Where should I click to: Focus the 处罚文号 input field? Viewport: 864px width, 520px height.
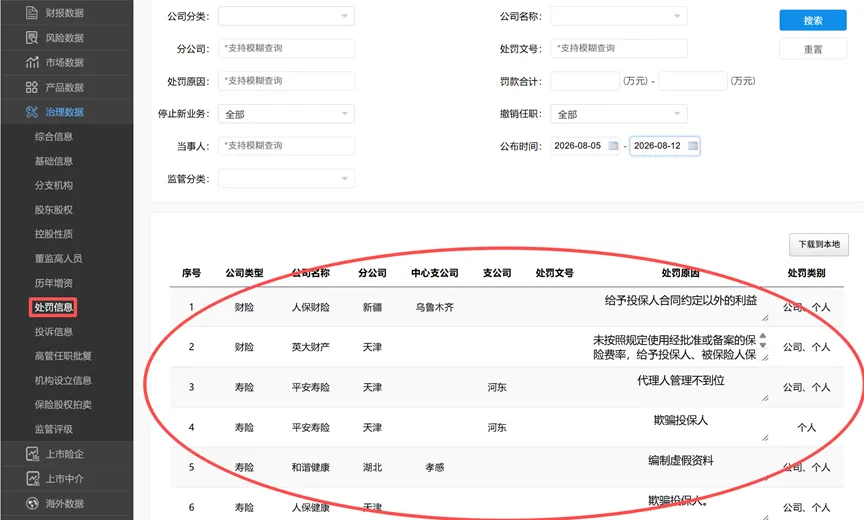[618, 48]
